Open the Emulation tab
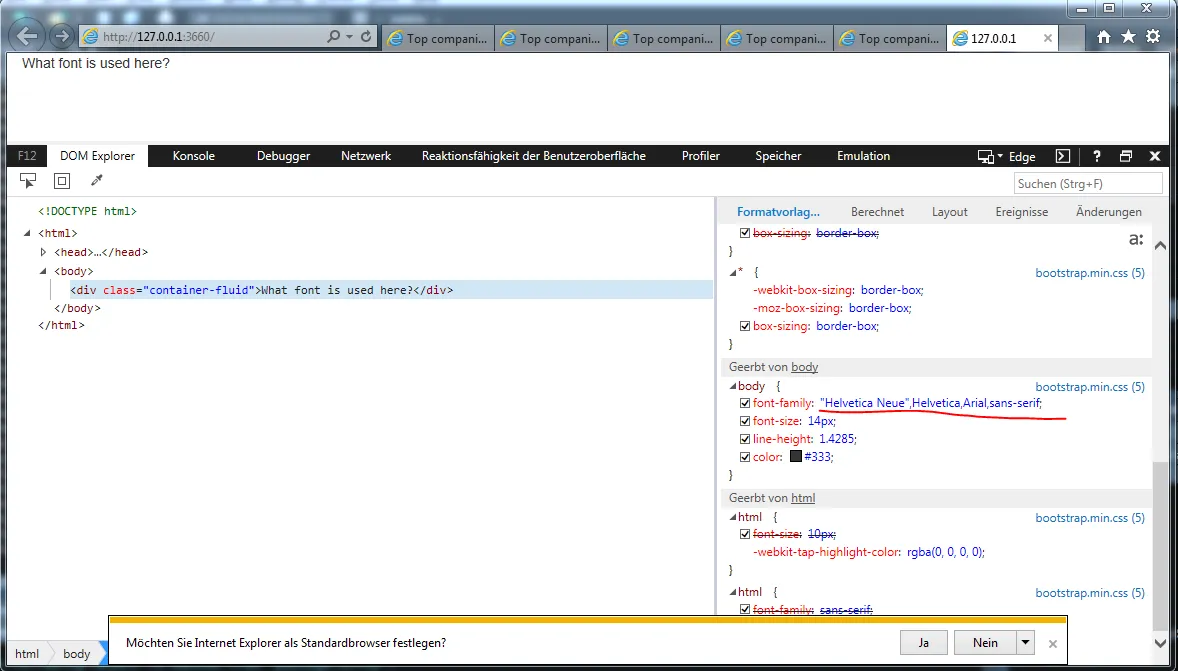The height and width of the screenshot is (671, 1178). click(x=863, y=156)
